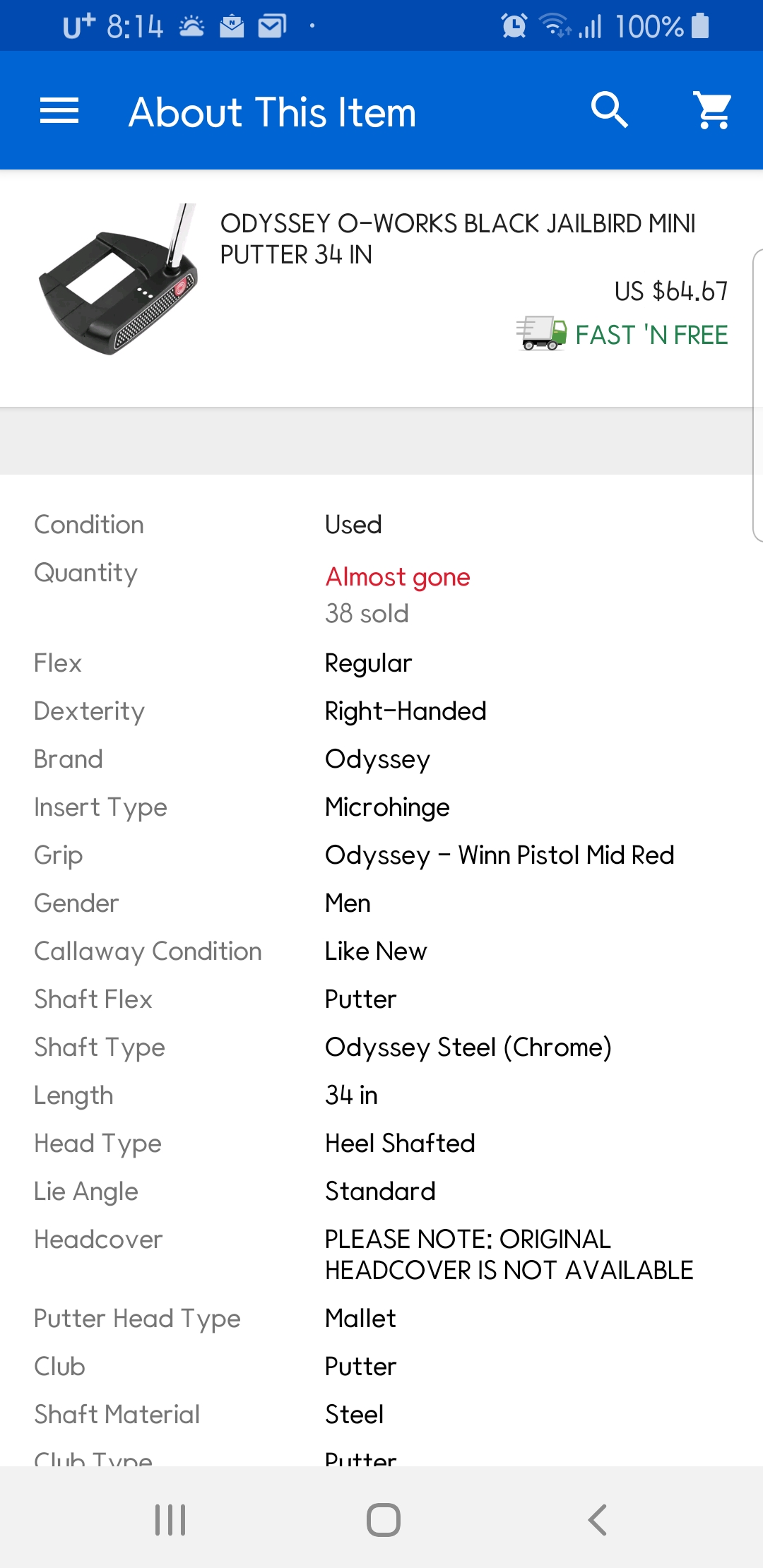The image size is (763, 1568).
Task: Tap the Almost gone quantity notice
Action: (397, 577)
